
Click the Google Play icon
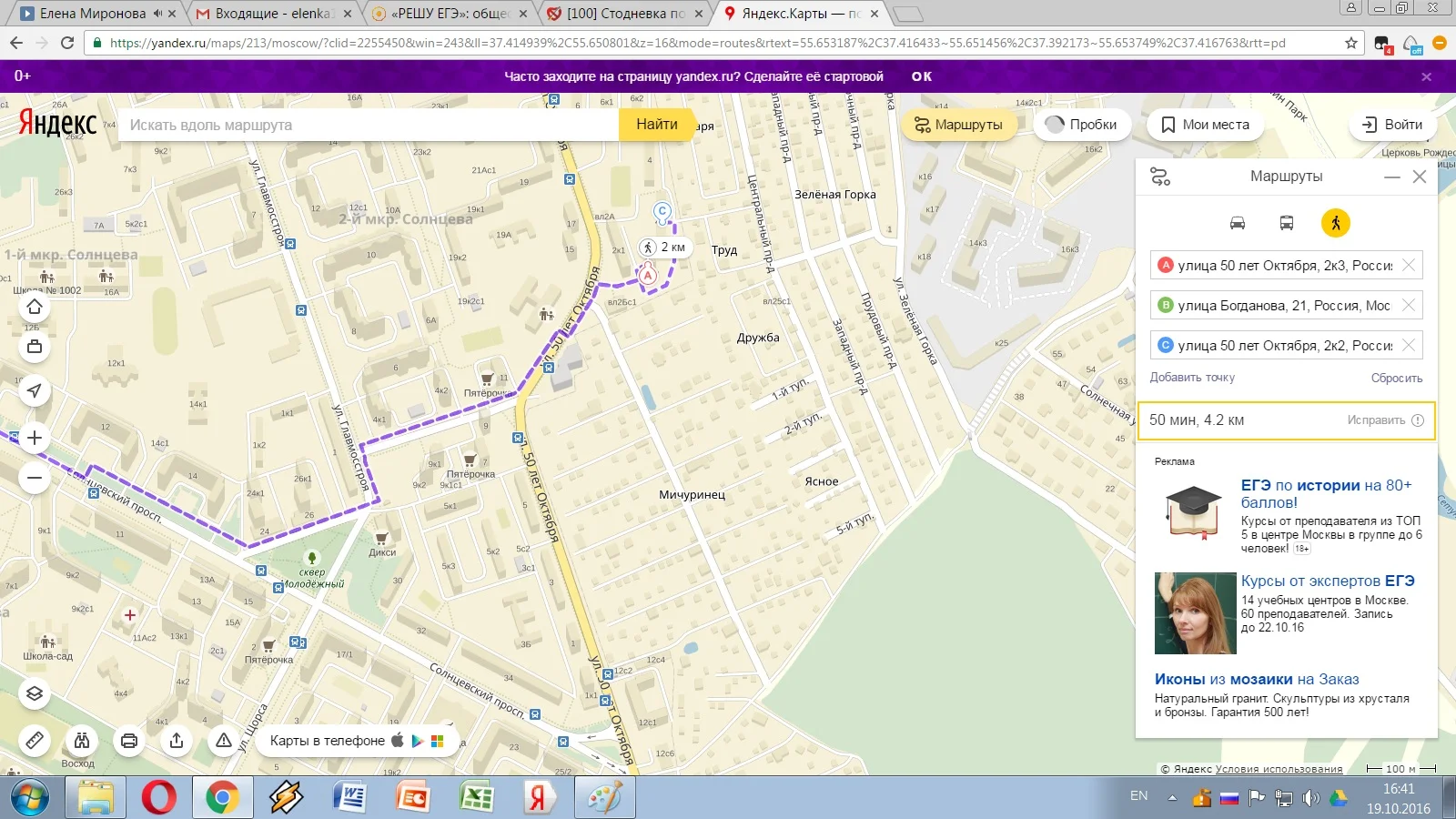pyautogui.click(x=418, y=741)
